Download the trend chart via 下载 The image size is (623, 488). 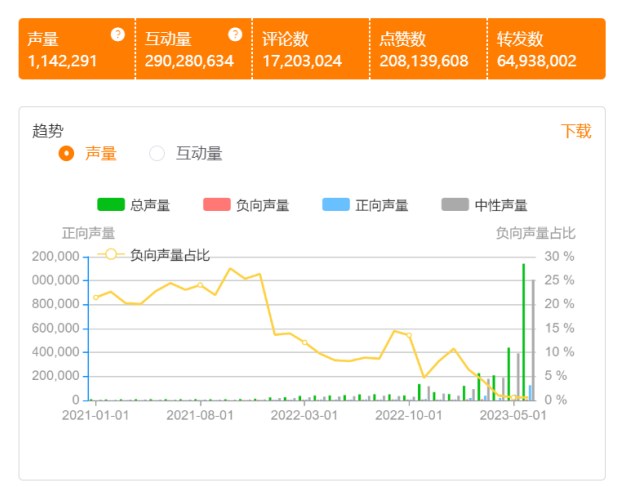(x=576, y=131)
